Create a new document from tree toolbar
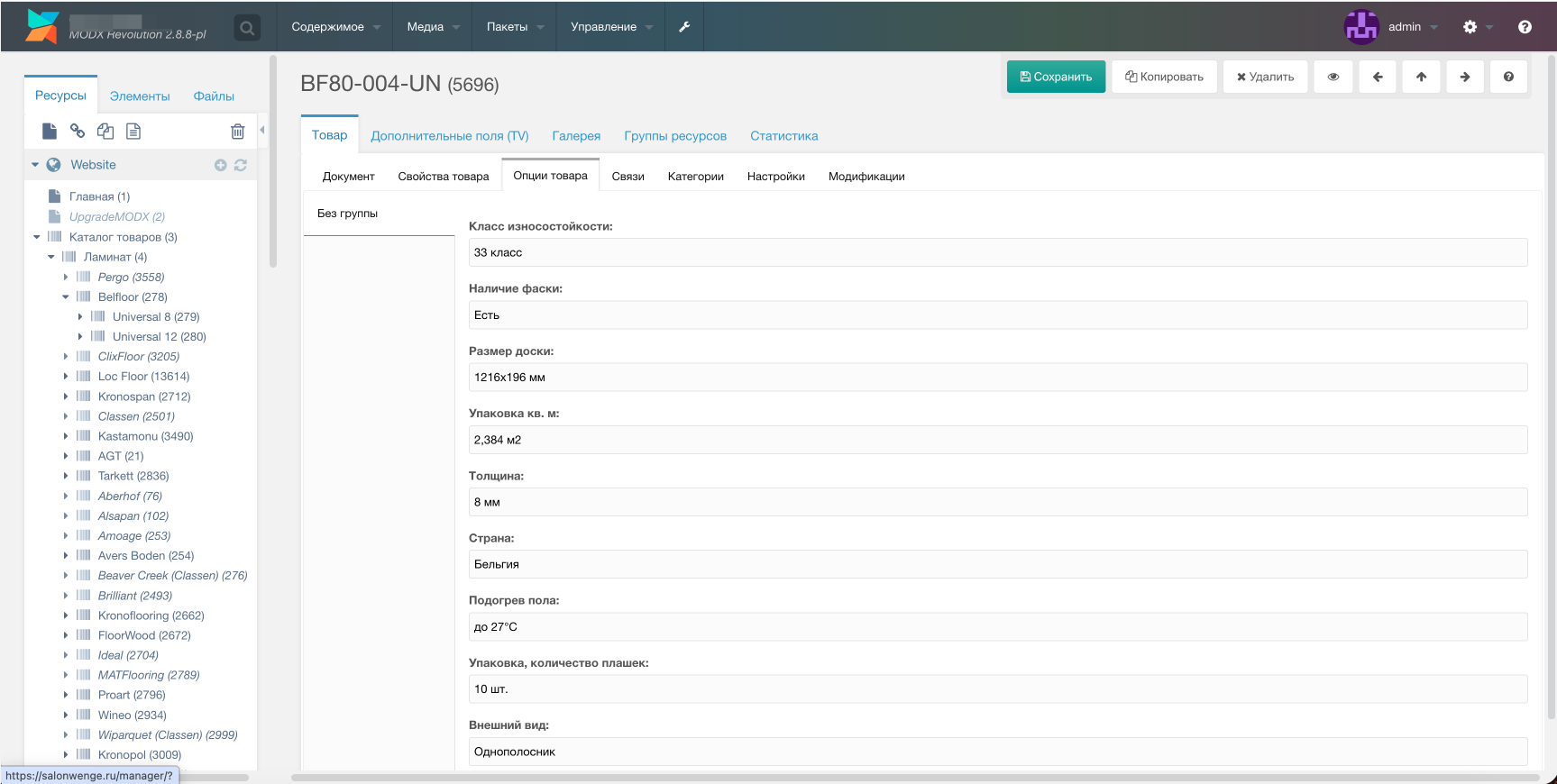The height and width of the screenshot is (784, 1557). 50,132
